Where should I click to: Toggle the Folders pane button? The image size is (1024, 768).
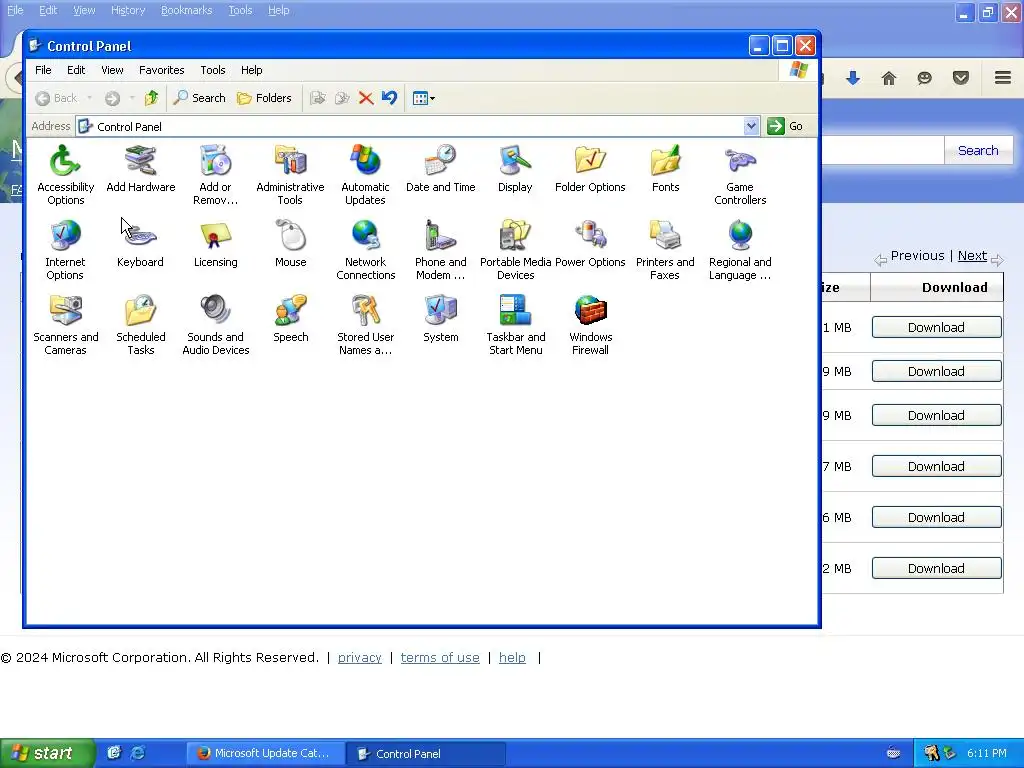264,98
